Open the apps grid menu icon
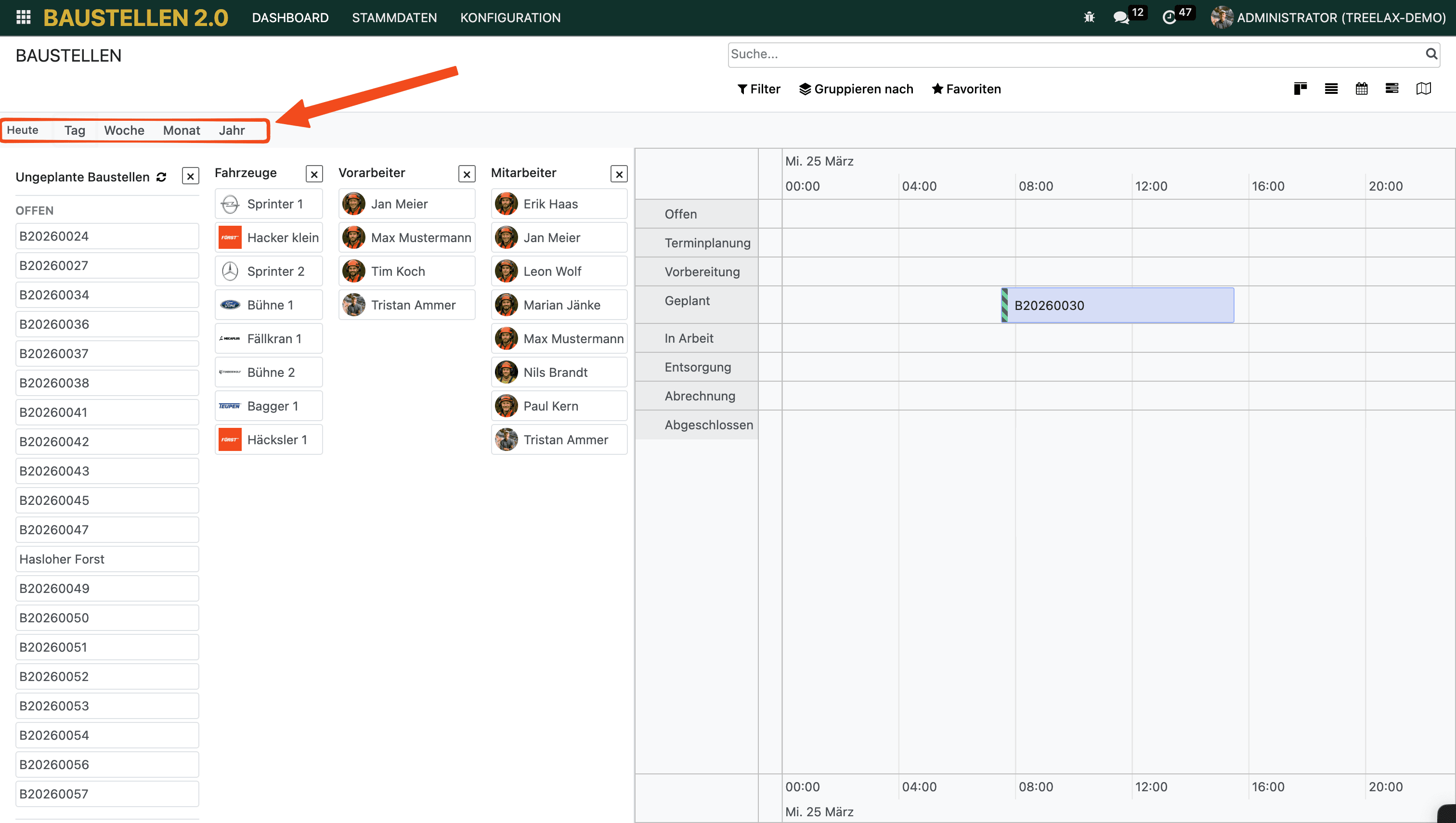Viewport: 1456px width, 823px height. coord(23,17)
